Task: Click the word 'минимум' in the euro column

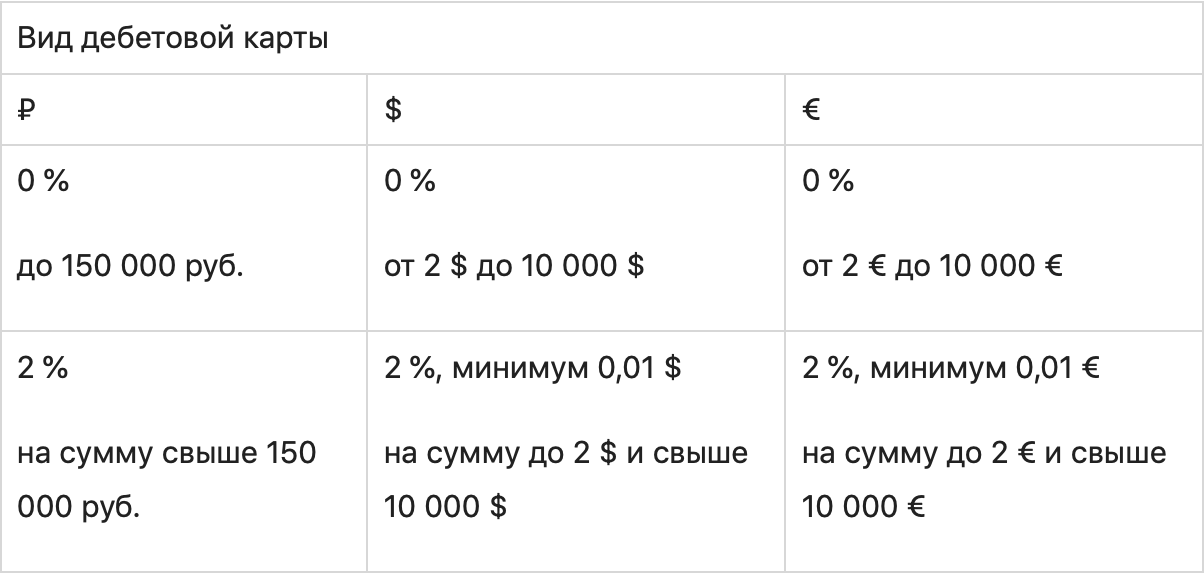Action: pos(938,368)
